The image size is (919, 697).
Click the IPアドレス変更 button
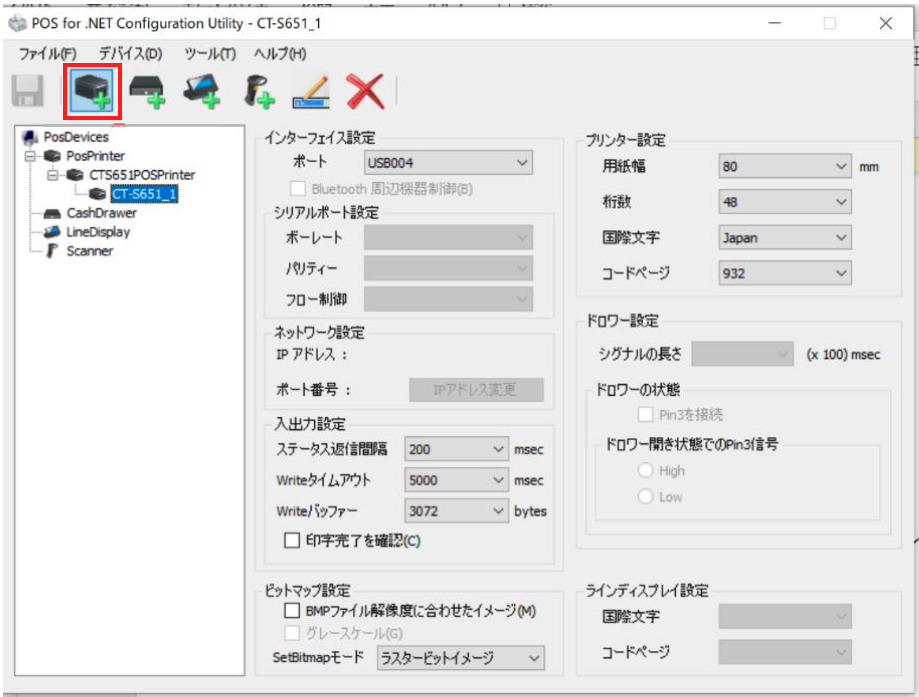pyautogui.click(x=476, y=390)
